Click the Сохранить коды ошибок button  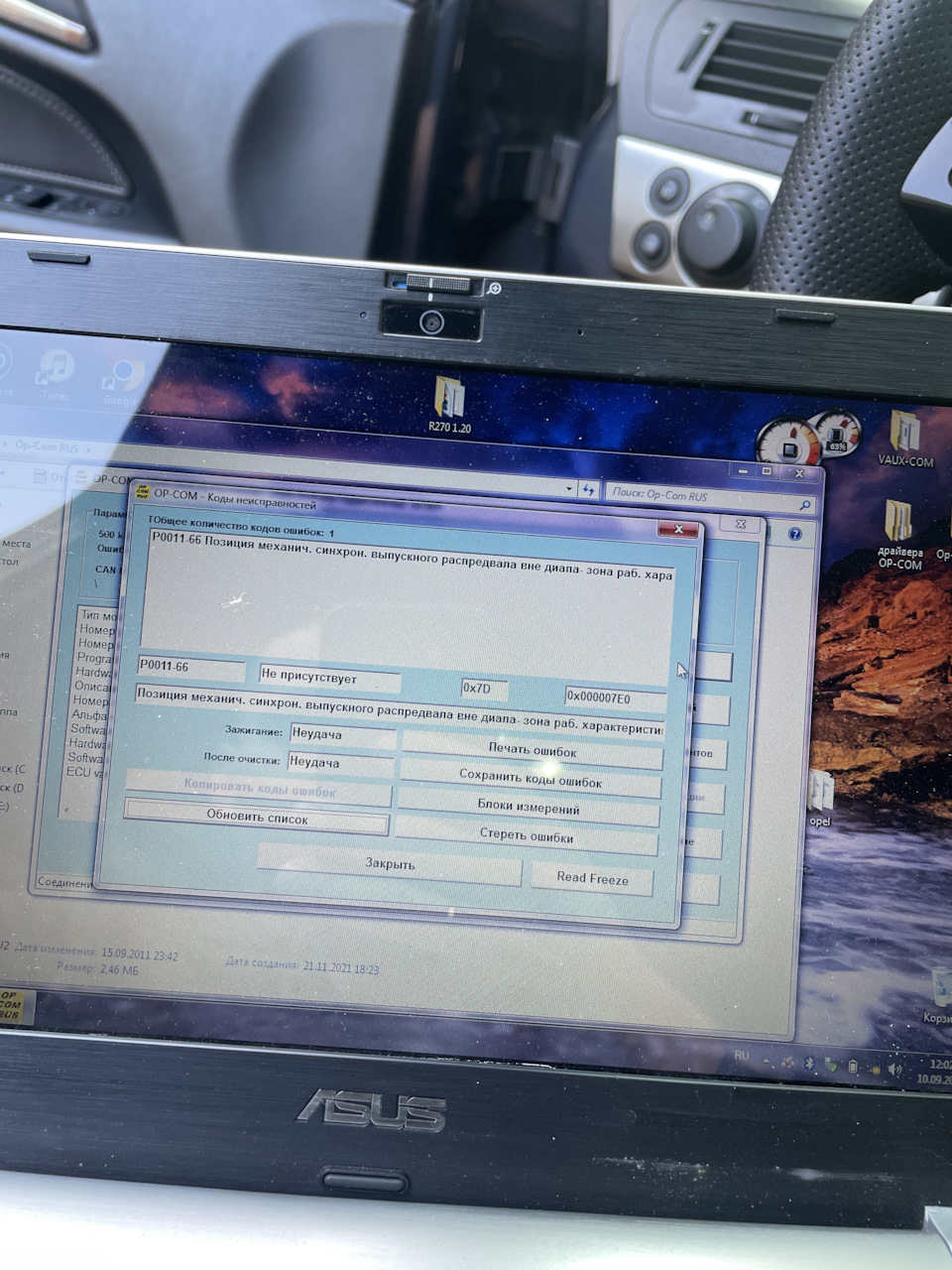[531, 781]
